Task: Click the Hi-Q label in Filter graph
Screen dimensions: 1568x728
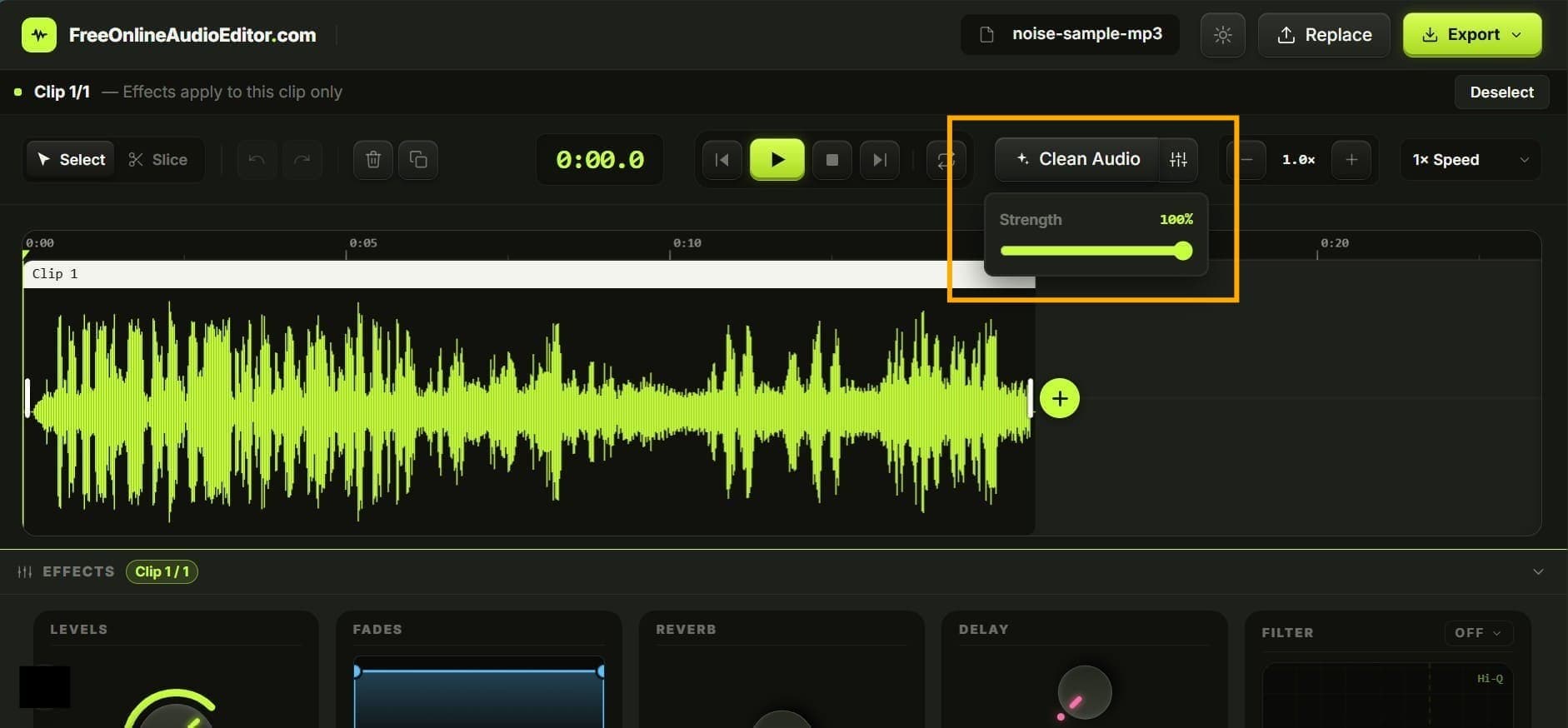Action: (x=1490, y=678)
